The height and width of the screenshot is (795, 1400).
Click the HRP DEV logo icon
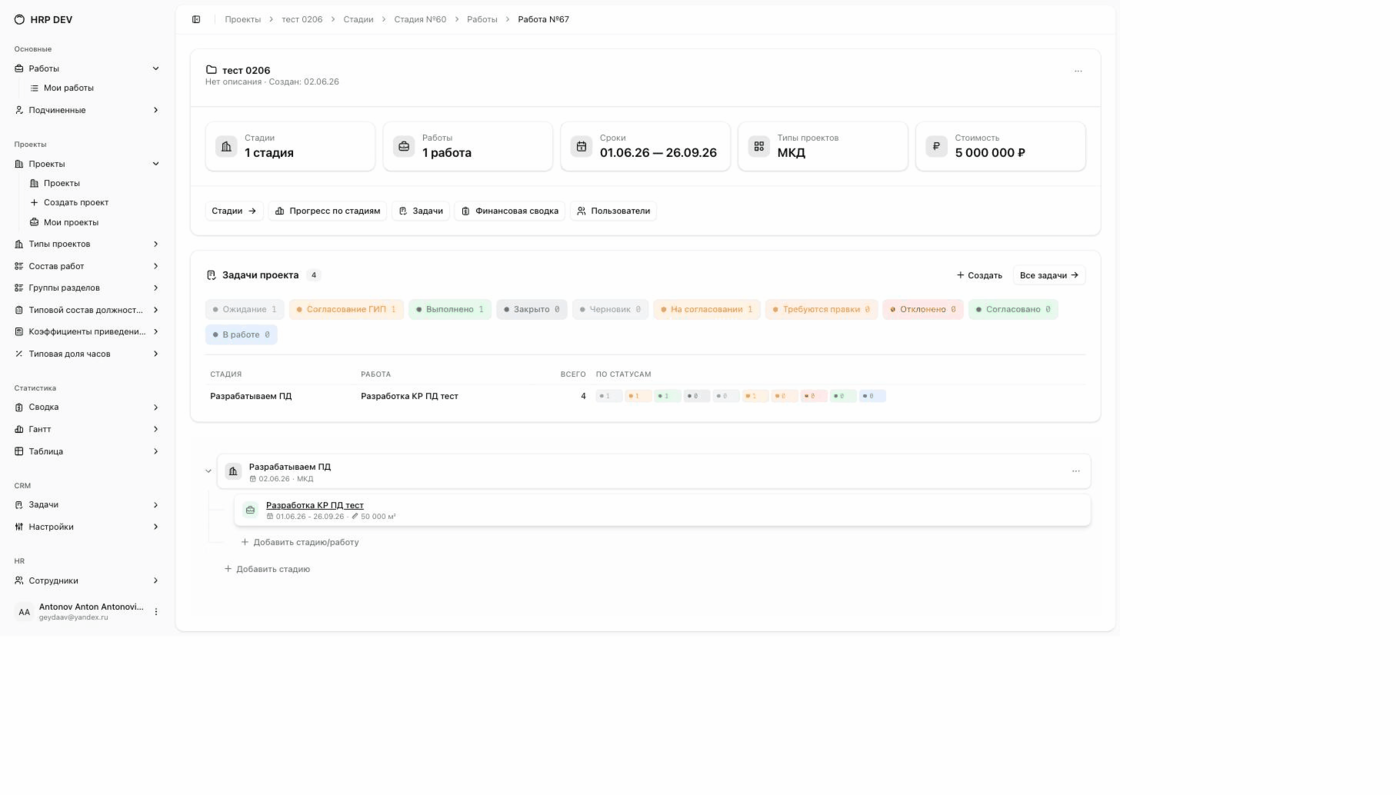coord(19,19)
